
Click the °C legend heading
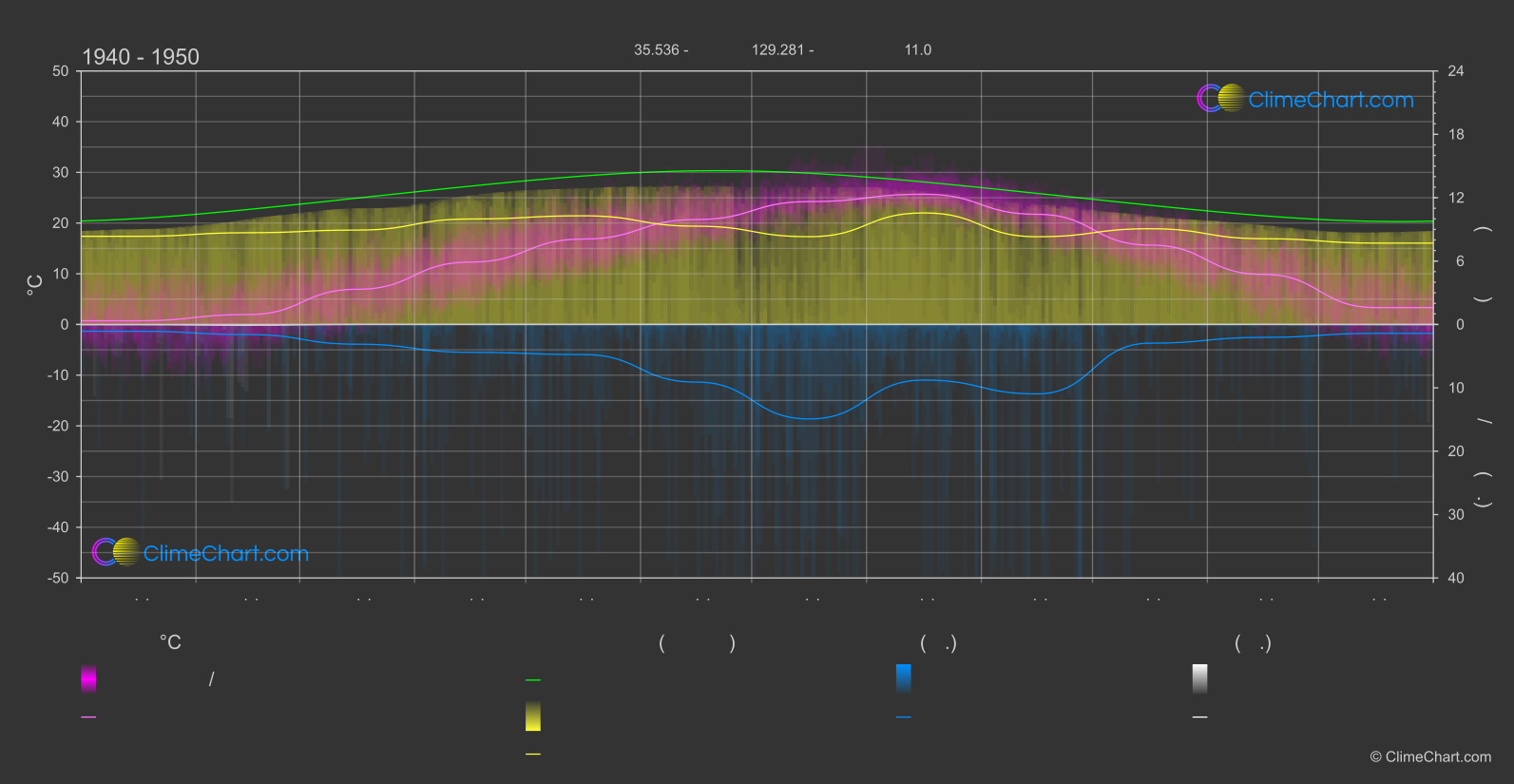170,642
